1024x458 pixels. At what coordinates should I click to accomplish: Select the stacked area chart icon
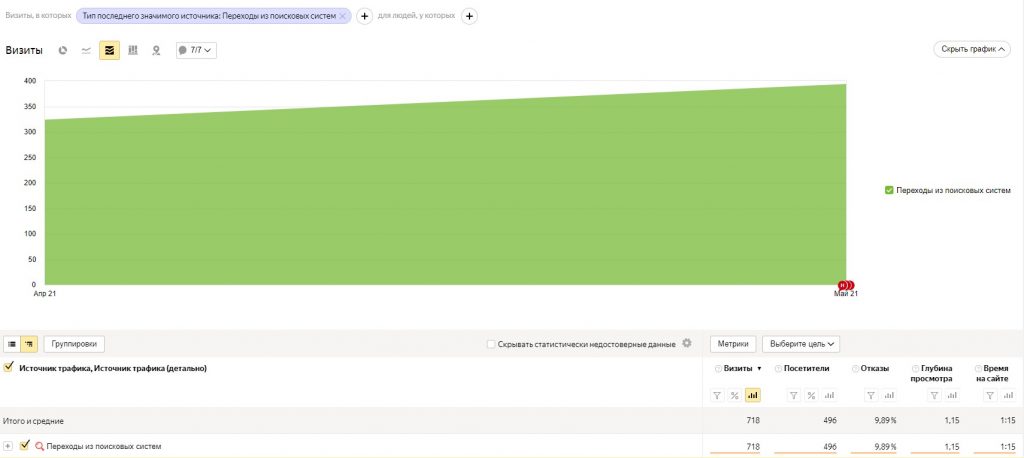pos(109,49)
